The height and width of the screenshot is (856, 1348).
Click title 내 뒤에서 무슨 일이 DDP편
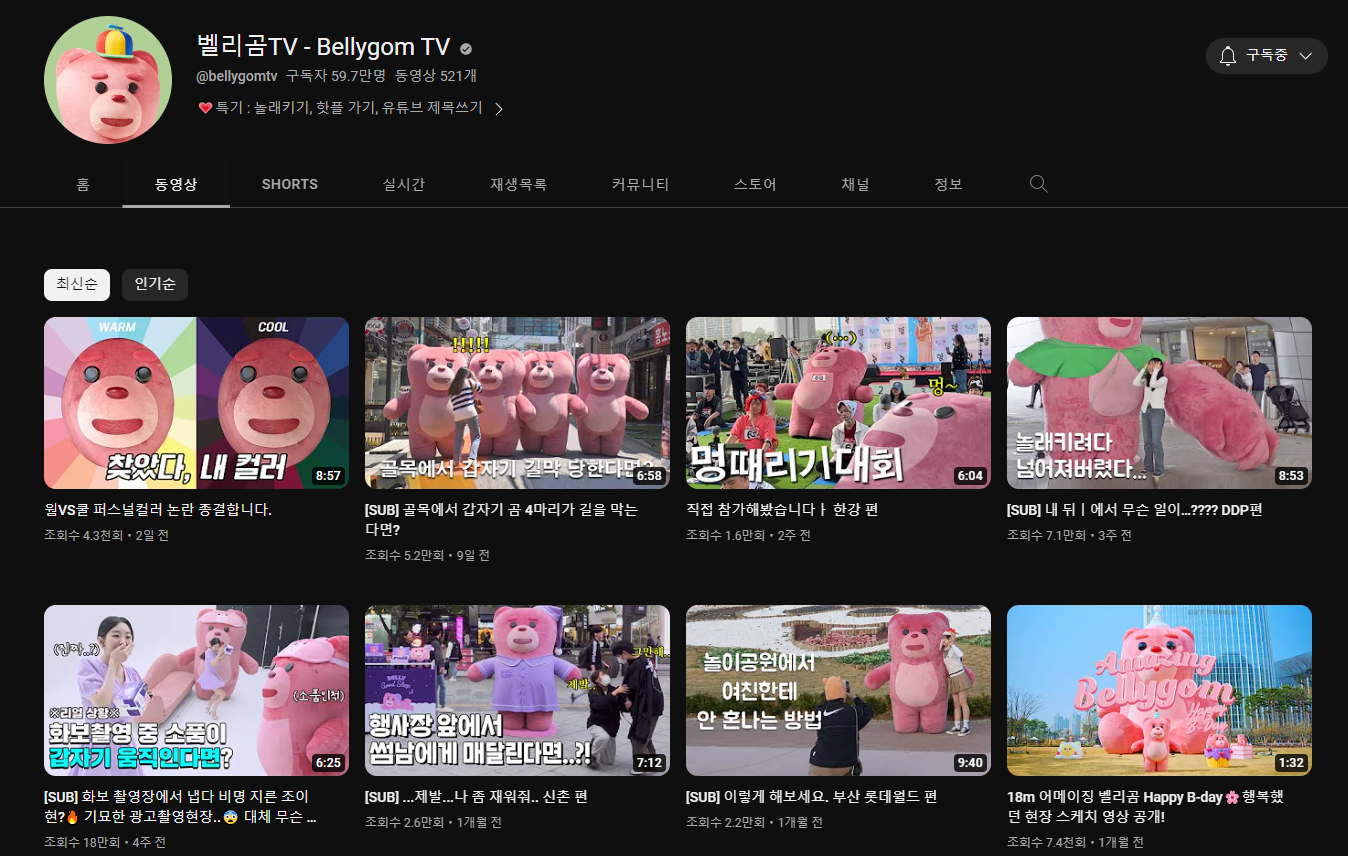[1134, 510]
